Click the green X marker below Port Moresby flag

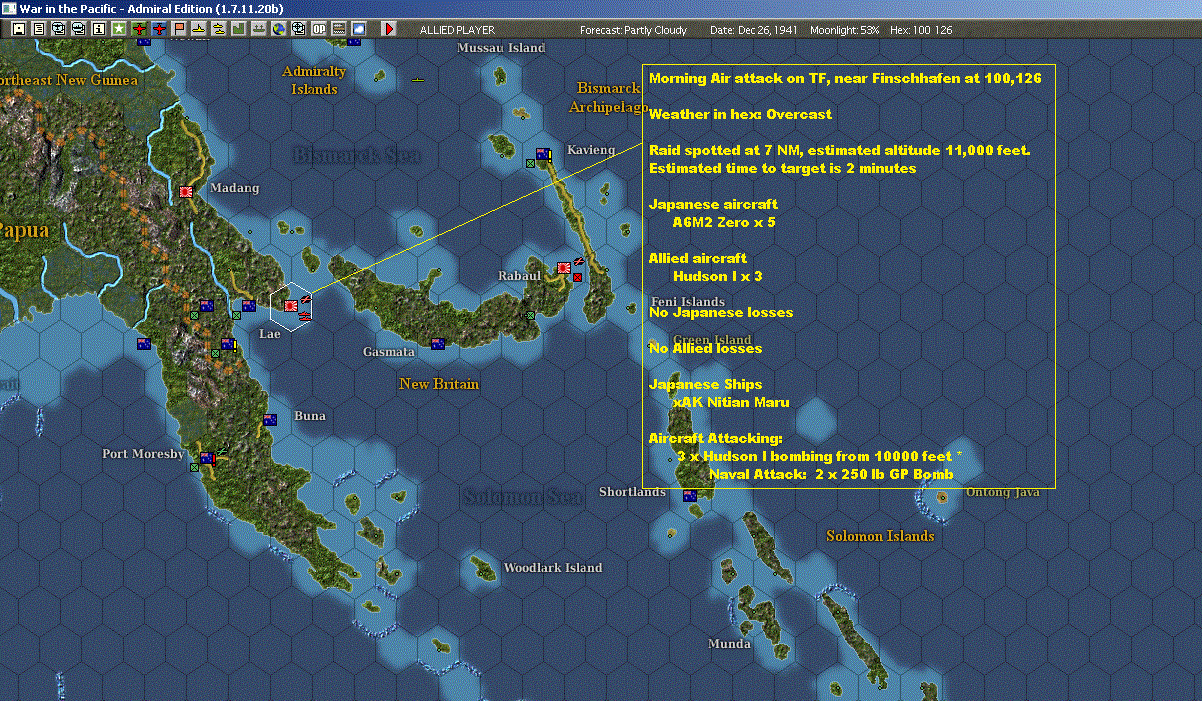click(x=194, y=467)
